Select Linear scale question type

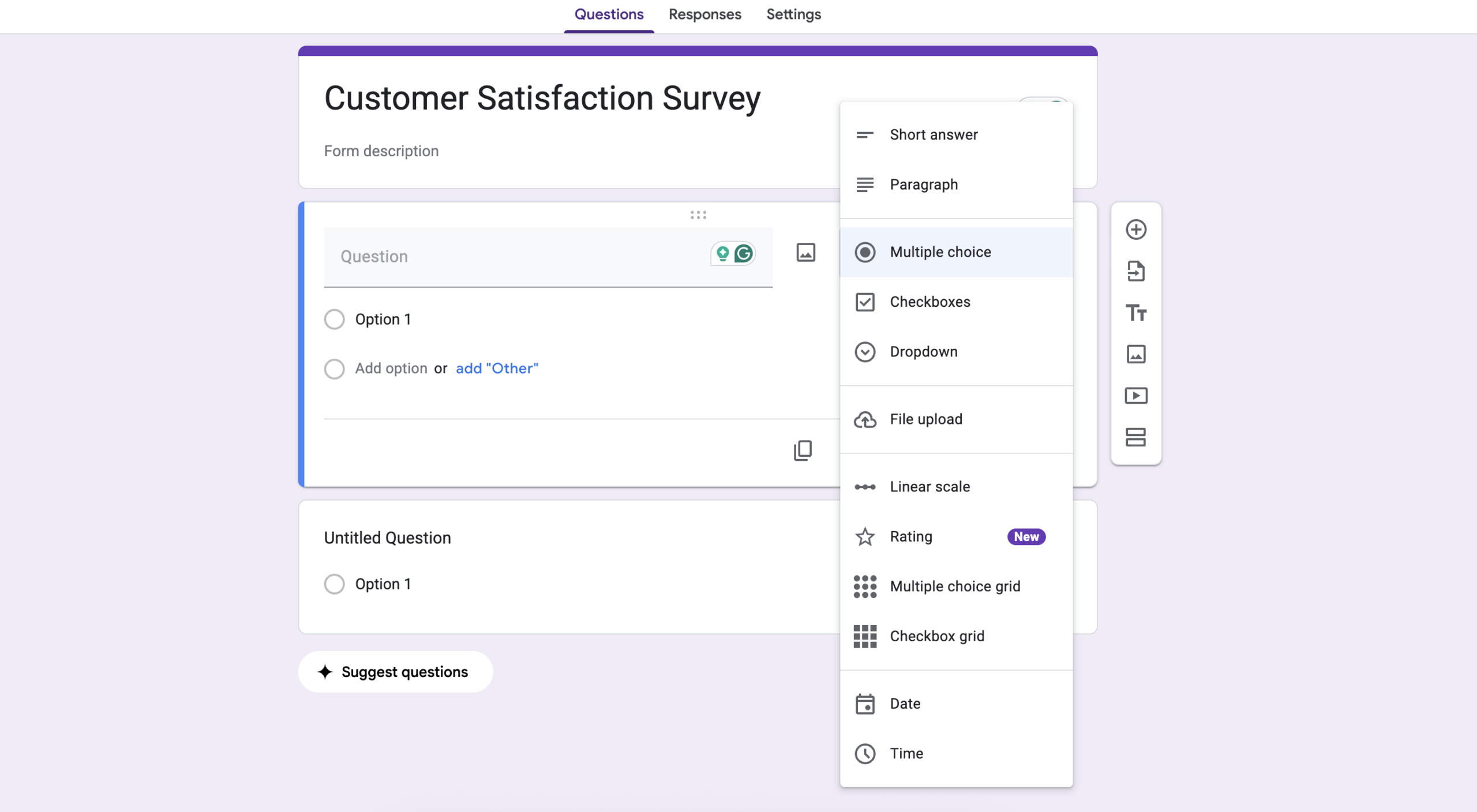[929, 486]
